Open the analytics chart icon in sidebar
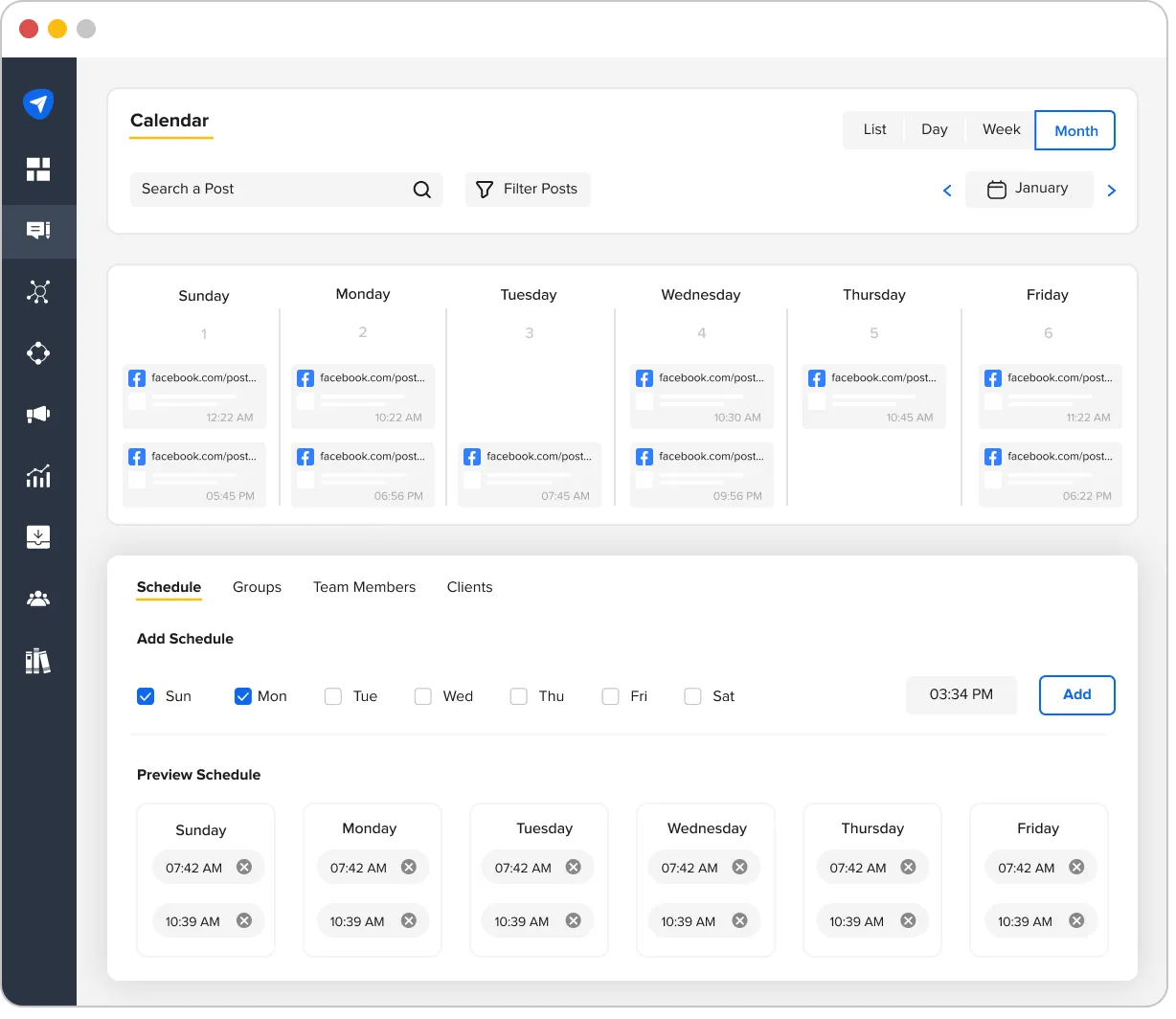The width and height of the screenshot is (1176, 1019). [x=38, y=476]
